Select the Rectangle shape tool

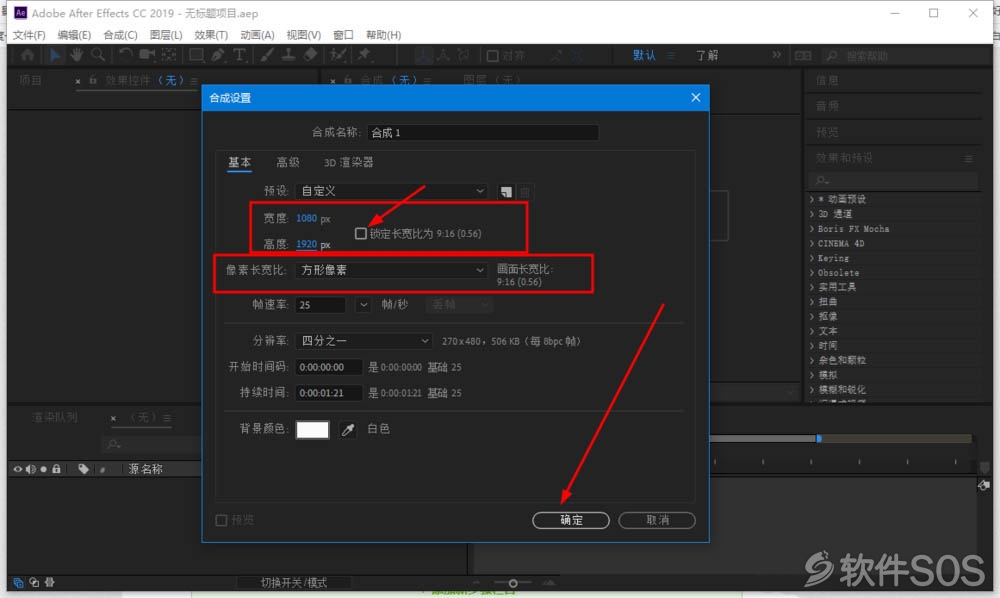click(x=196, y=55)
